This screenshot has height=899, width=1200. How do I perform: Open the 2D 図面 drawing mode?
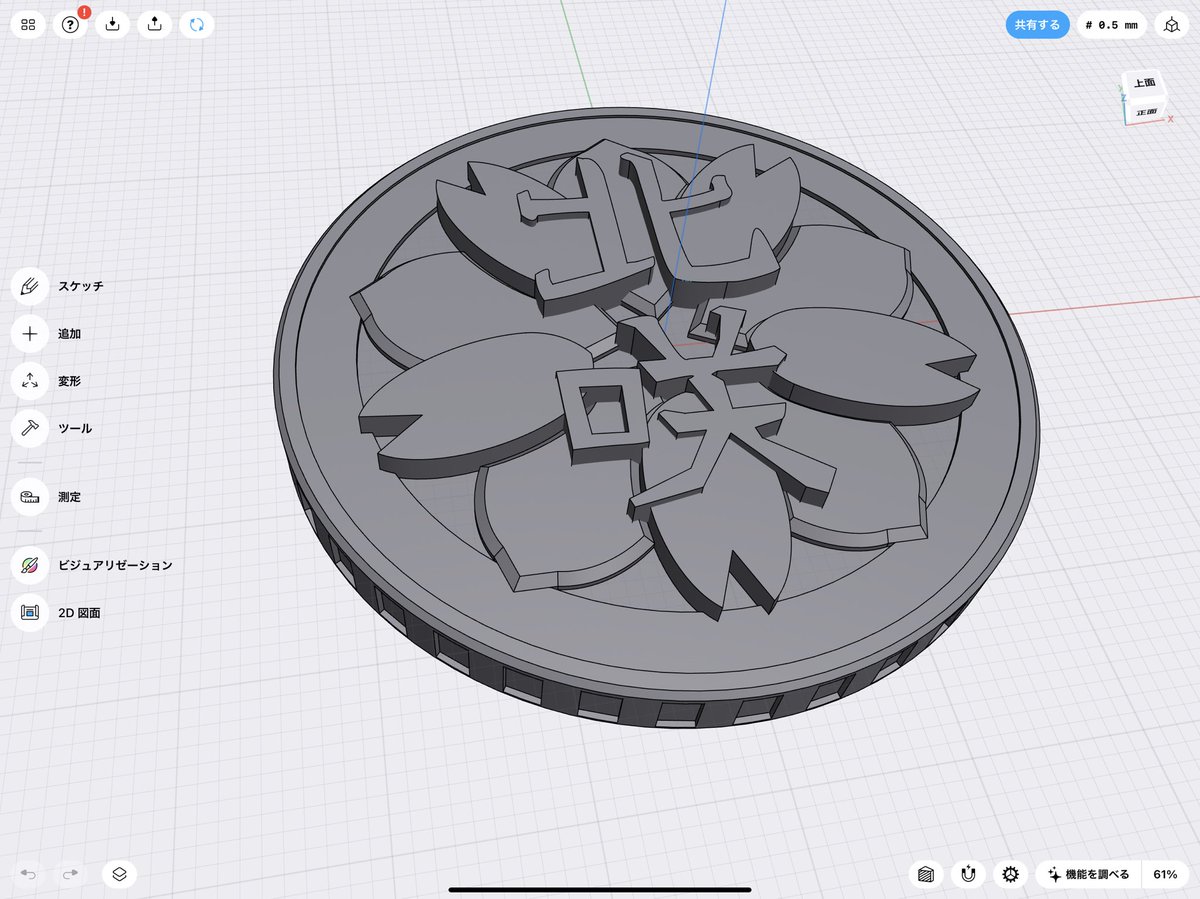pos(28,613)
